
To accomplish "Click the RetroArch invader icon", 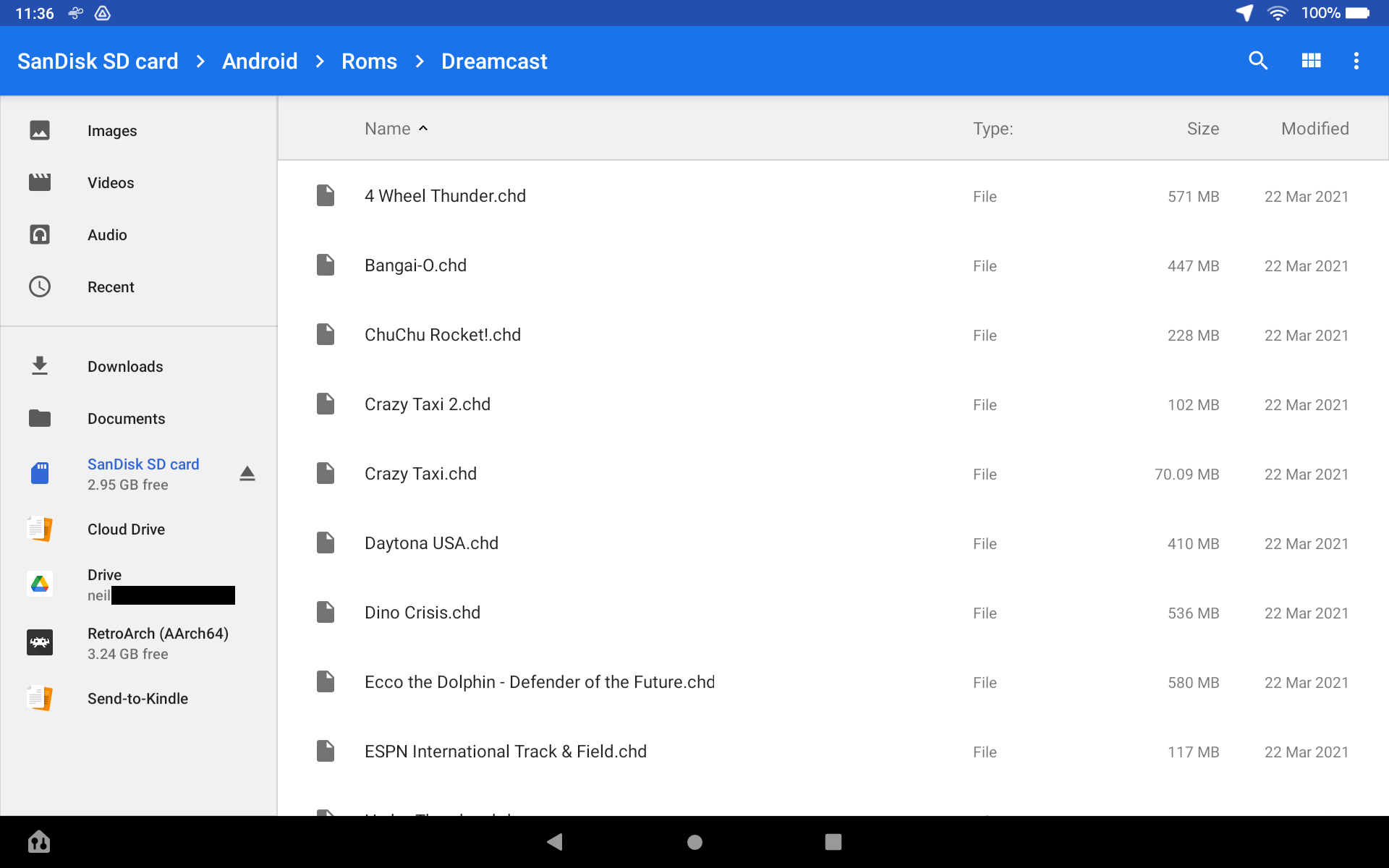I will (x=40, y=642).
